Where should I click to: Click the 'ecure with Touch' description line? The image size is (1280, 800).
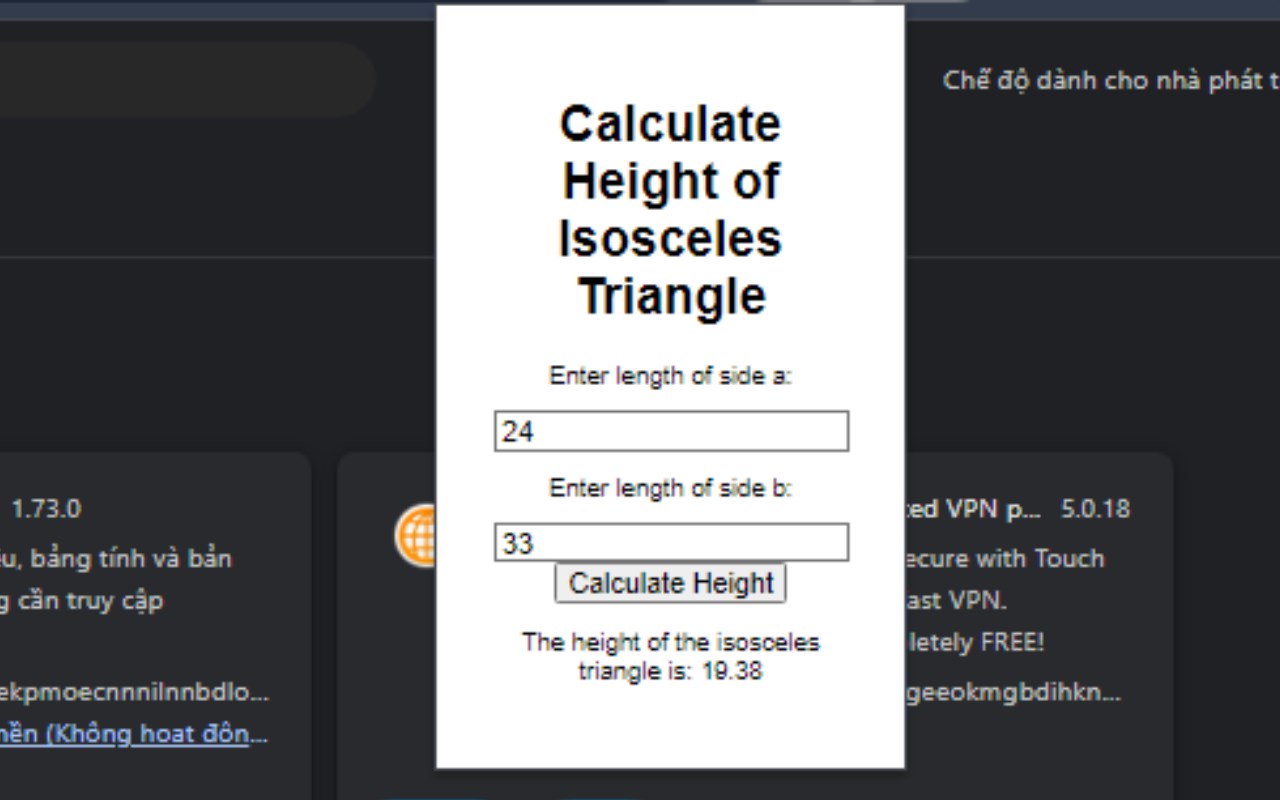point(1004,558)
